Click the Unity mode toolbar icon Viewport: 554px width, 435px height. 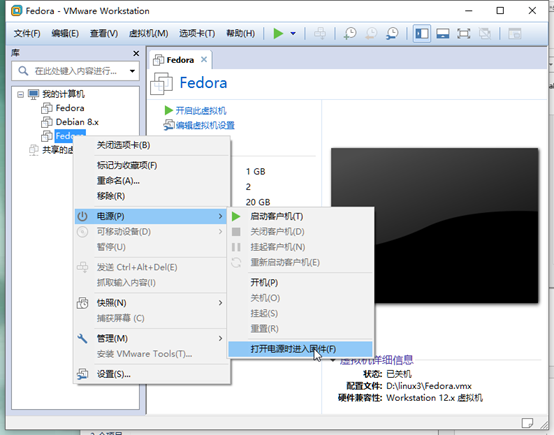pyautogui.click(x=485, y=34)
